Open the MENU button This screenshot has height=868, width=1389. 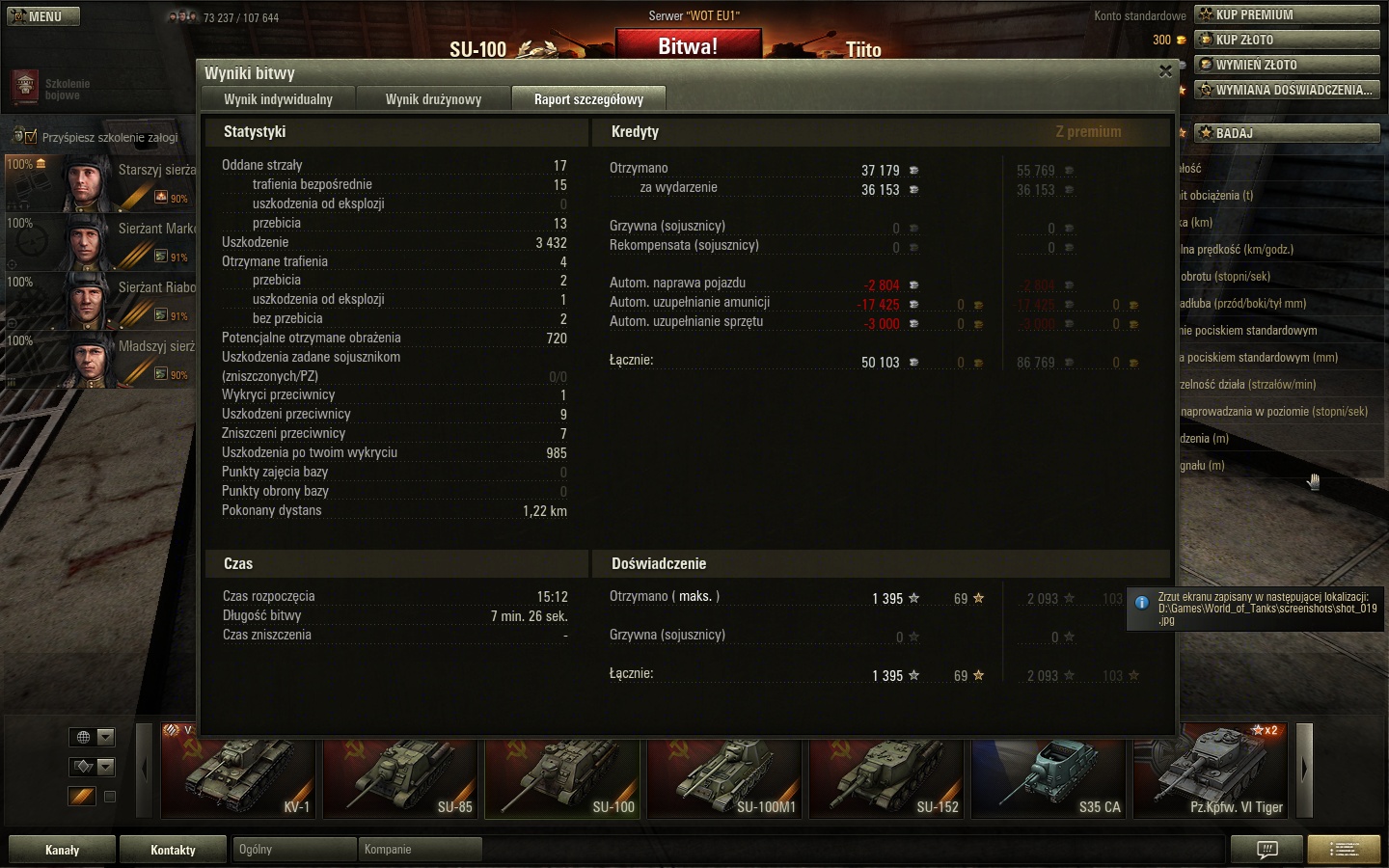[x=42, y=16]
